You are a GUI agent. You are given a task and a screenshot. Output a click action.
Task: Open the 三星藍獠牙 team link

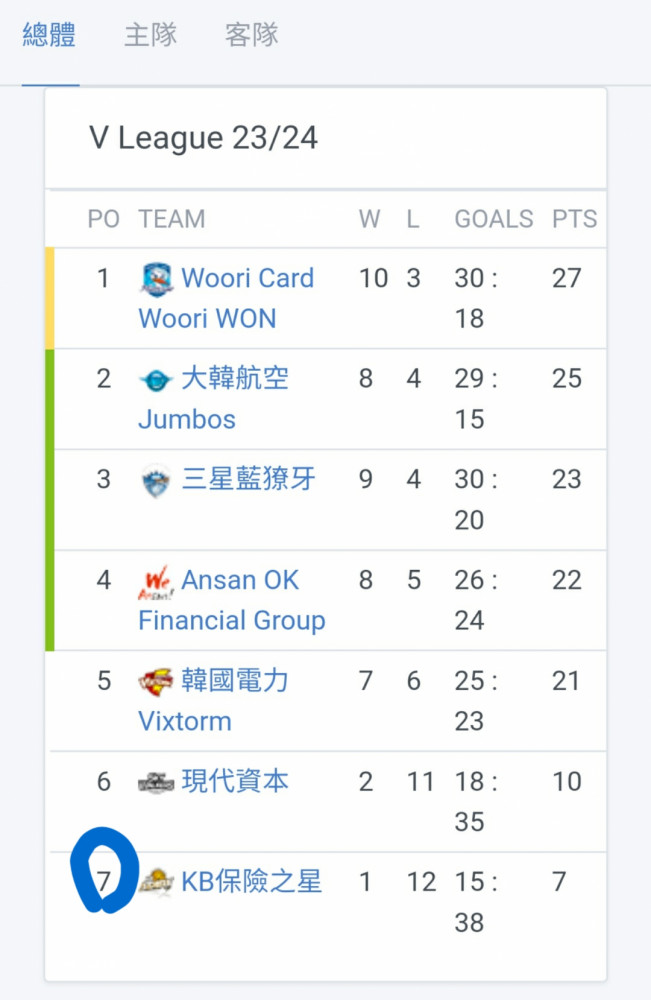coord(249,478)
